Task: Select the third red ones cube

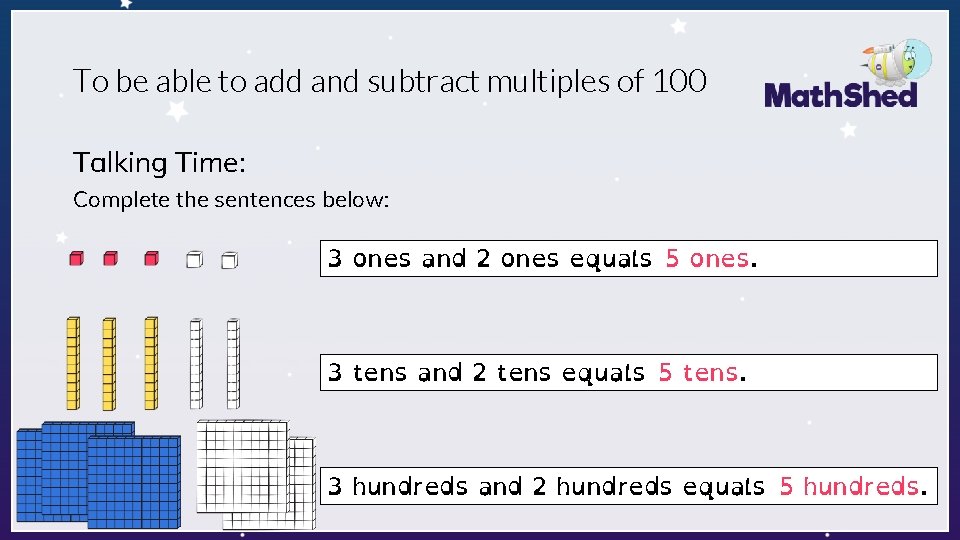Action: coord(151,258)
